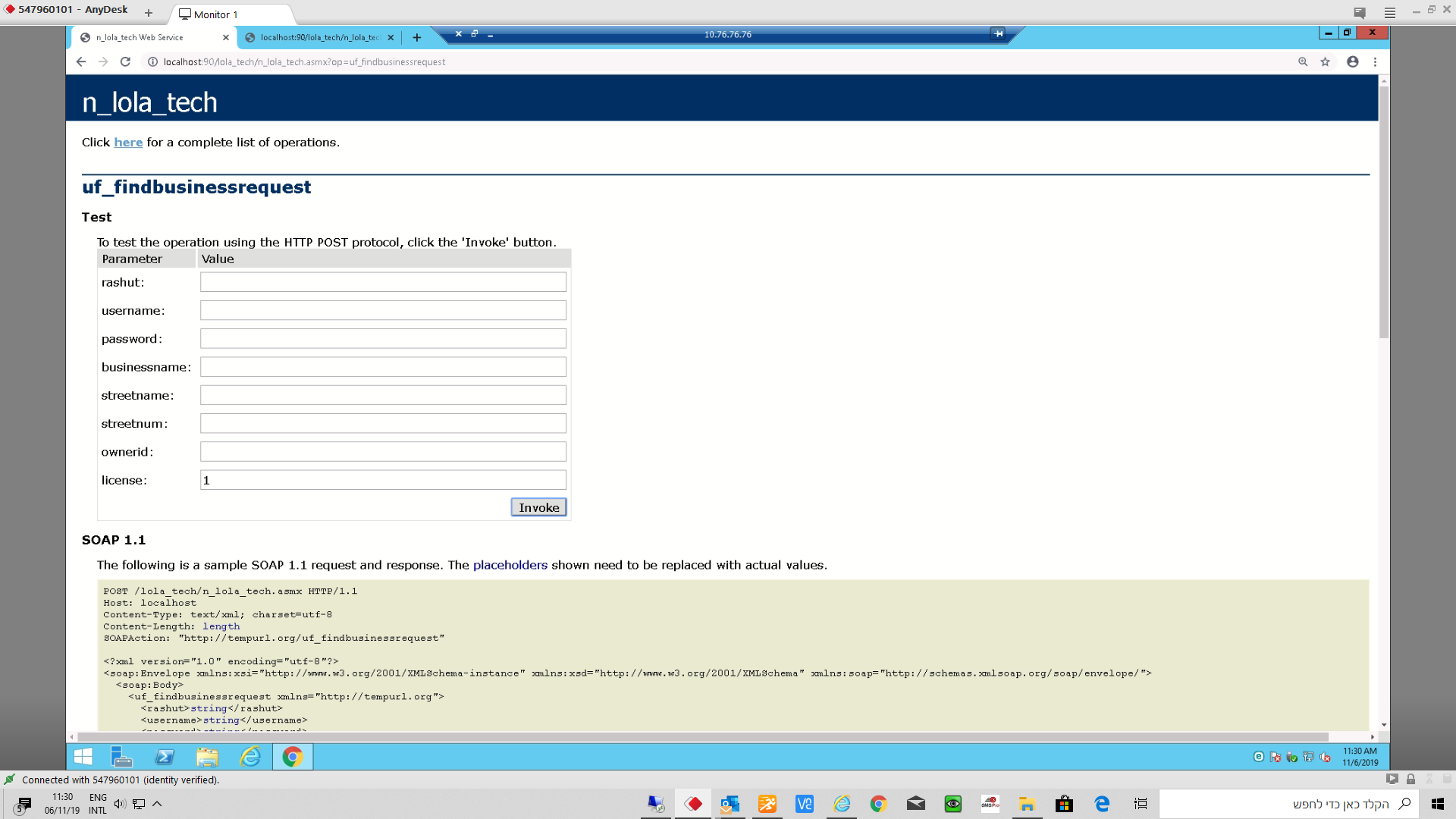Reload the page with the refresh icon
This screenshot has height=819, width=1456.
125,62
